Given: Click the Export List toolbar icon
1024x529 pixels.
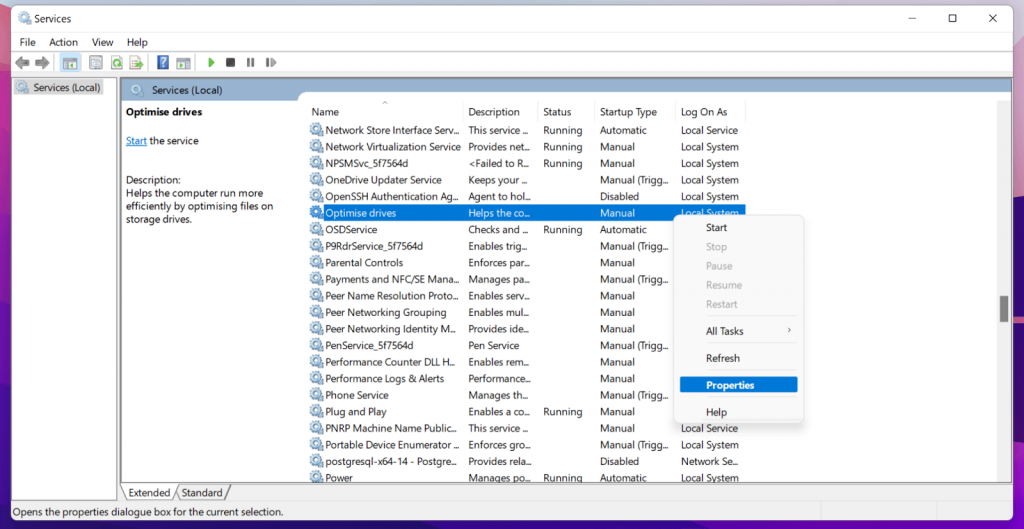Looking at the screenshot, I should (x=136, y=63).
